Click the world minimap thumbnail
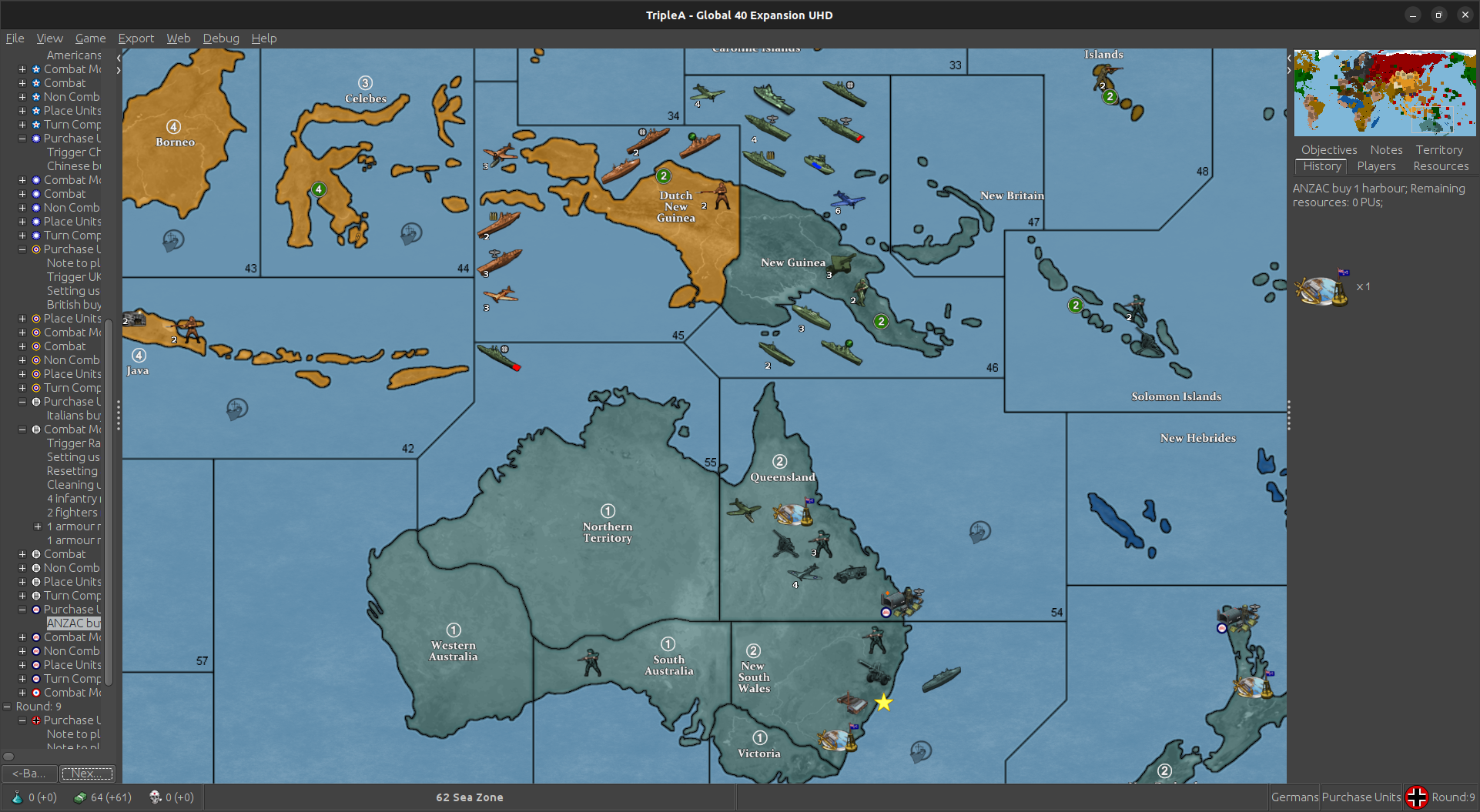The image size is (1480, 812). [x=1384, y=92]
